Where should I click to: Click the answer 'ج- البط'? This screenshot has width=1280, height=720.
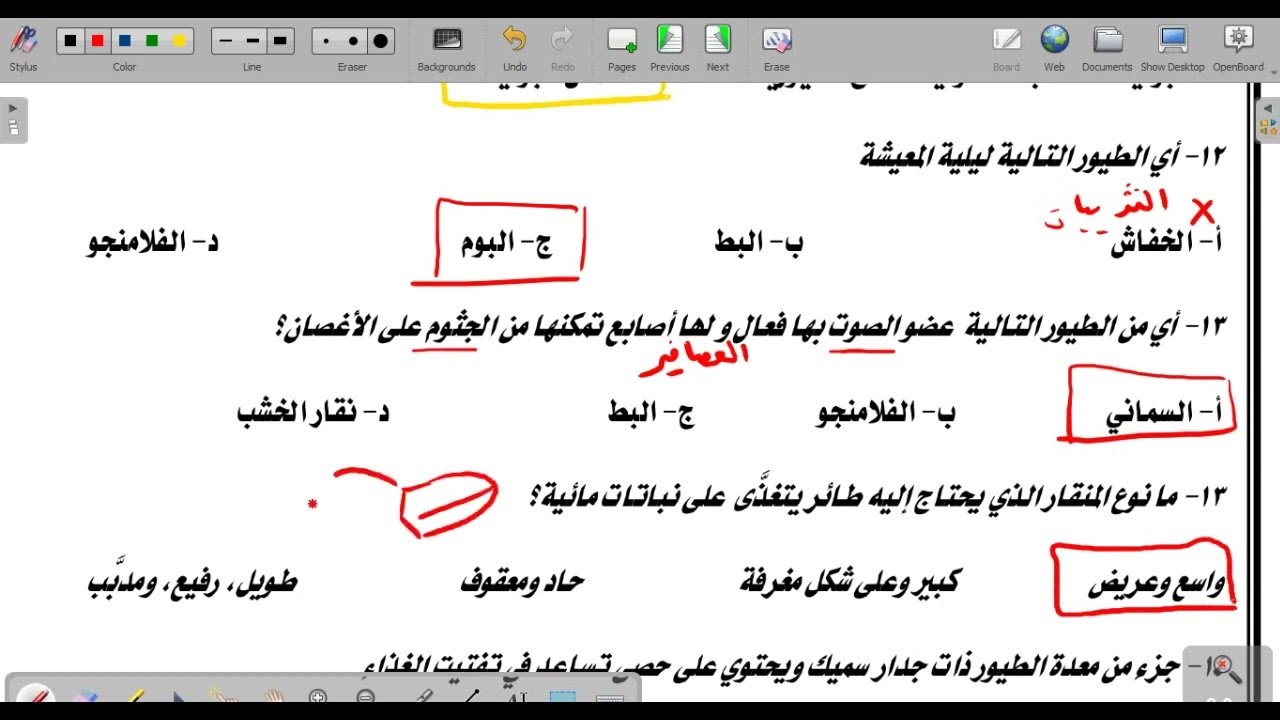click(x=651, y=413)
